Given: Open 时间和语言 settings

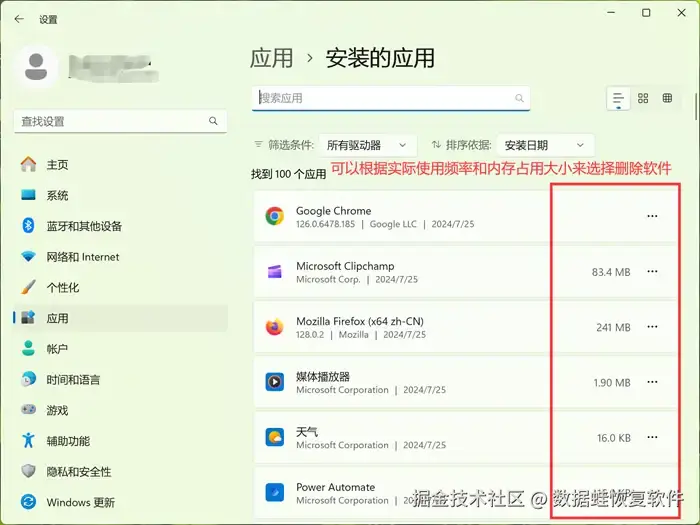Looking at the screenshot, I should [121, 379].
